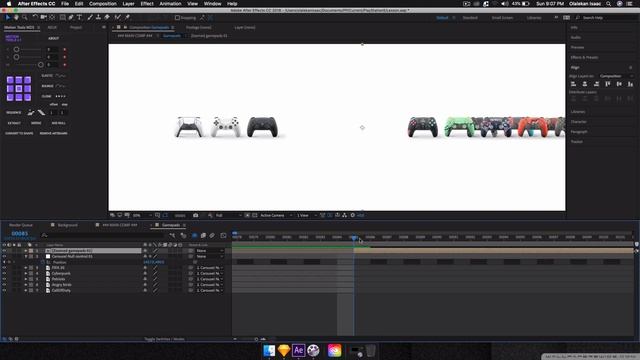The width and height of the screenshot is (640, 360).
Task: Click bottom-right anchor square in Motion Tools grid
Action: [x=27, y=97]
